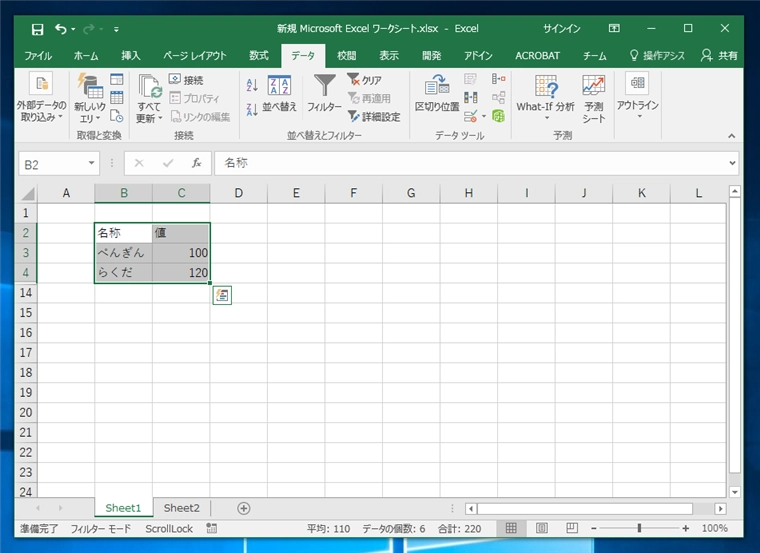This screenshot has height=553, width=760.
Task: Select Page Layout view icon
Action: pyautogui.click(x=542, y=528)
